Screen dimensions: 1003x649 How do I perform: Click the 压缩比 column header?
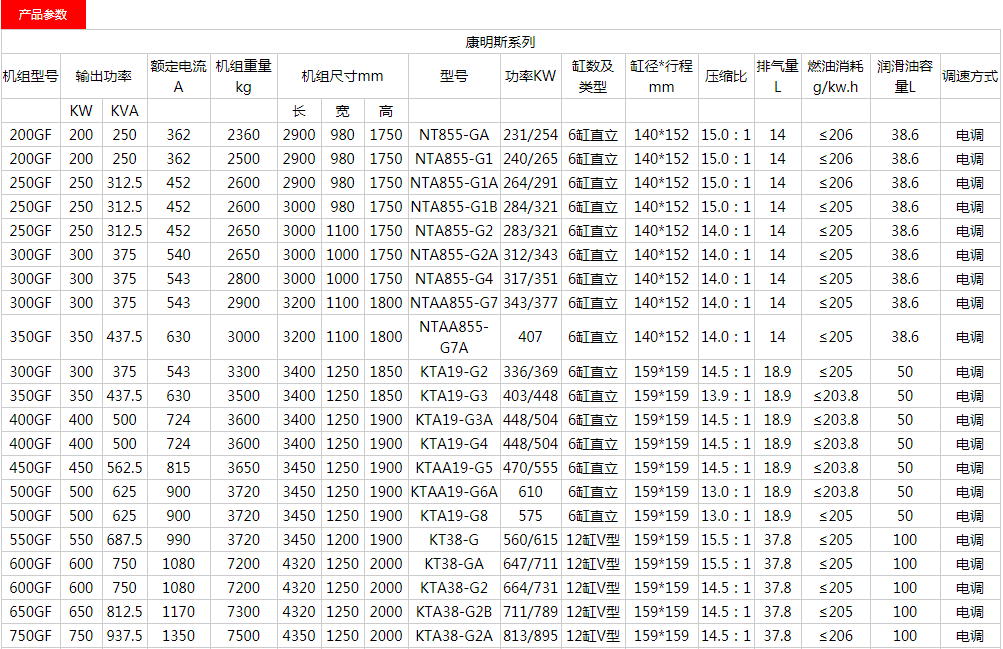tap(726, 77)
